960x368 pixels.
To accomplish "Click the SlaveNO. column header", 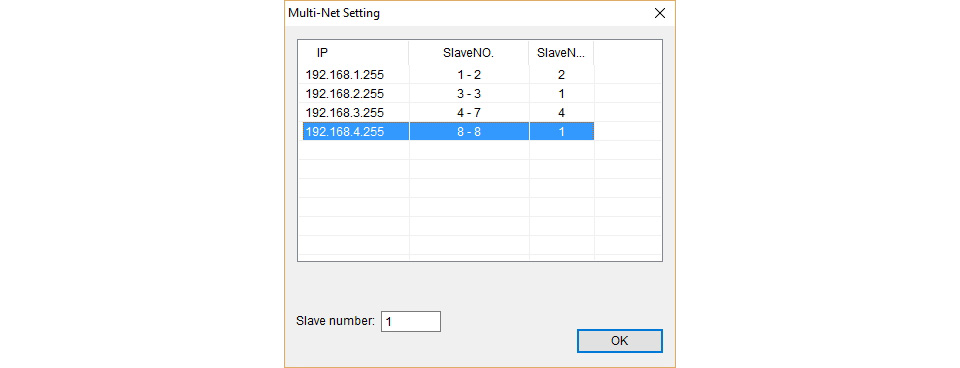I will click(469, 53).
